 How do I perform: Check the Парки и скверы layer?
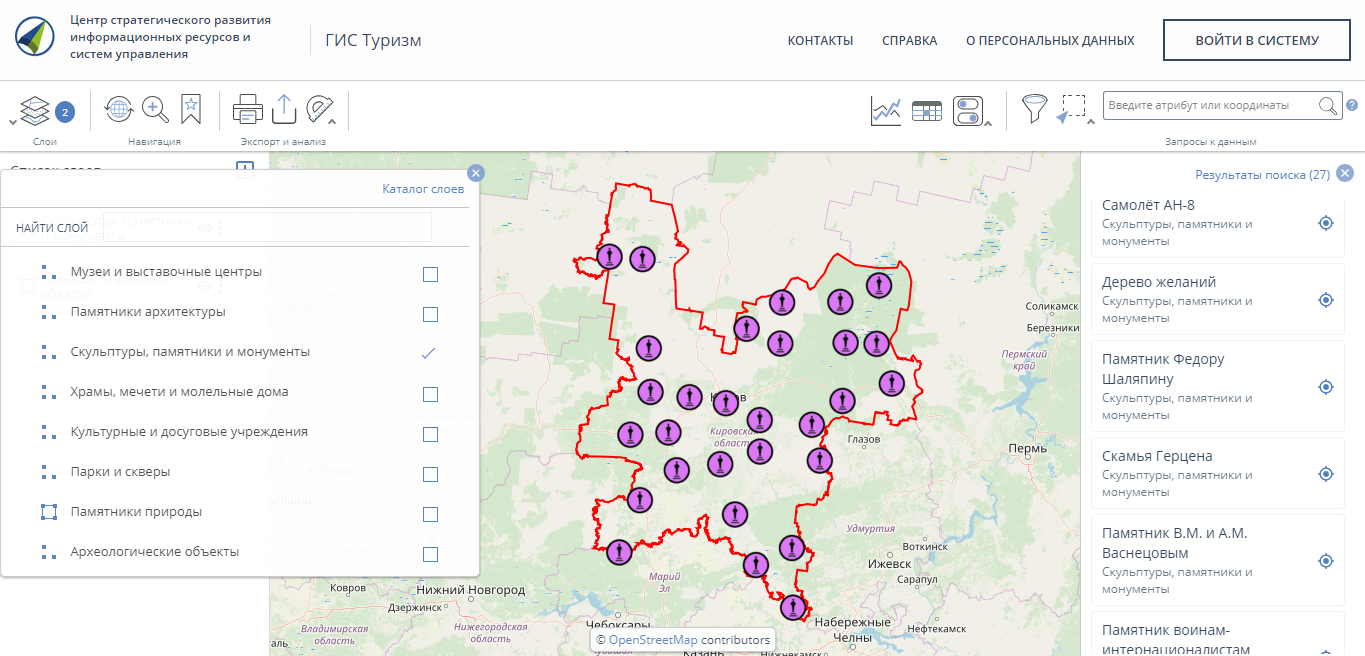[430, 474]
